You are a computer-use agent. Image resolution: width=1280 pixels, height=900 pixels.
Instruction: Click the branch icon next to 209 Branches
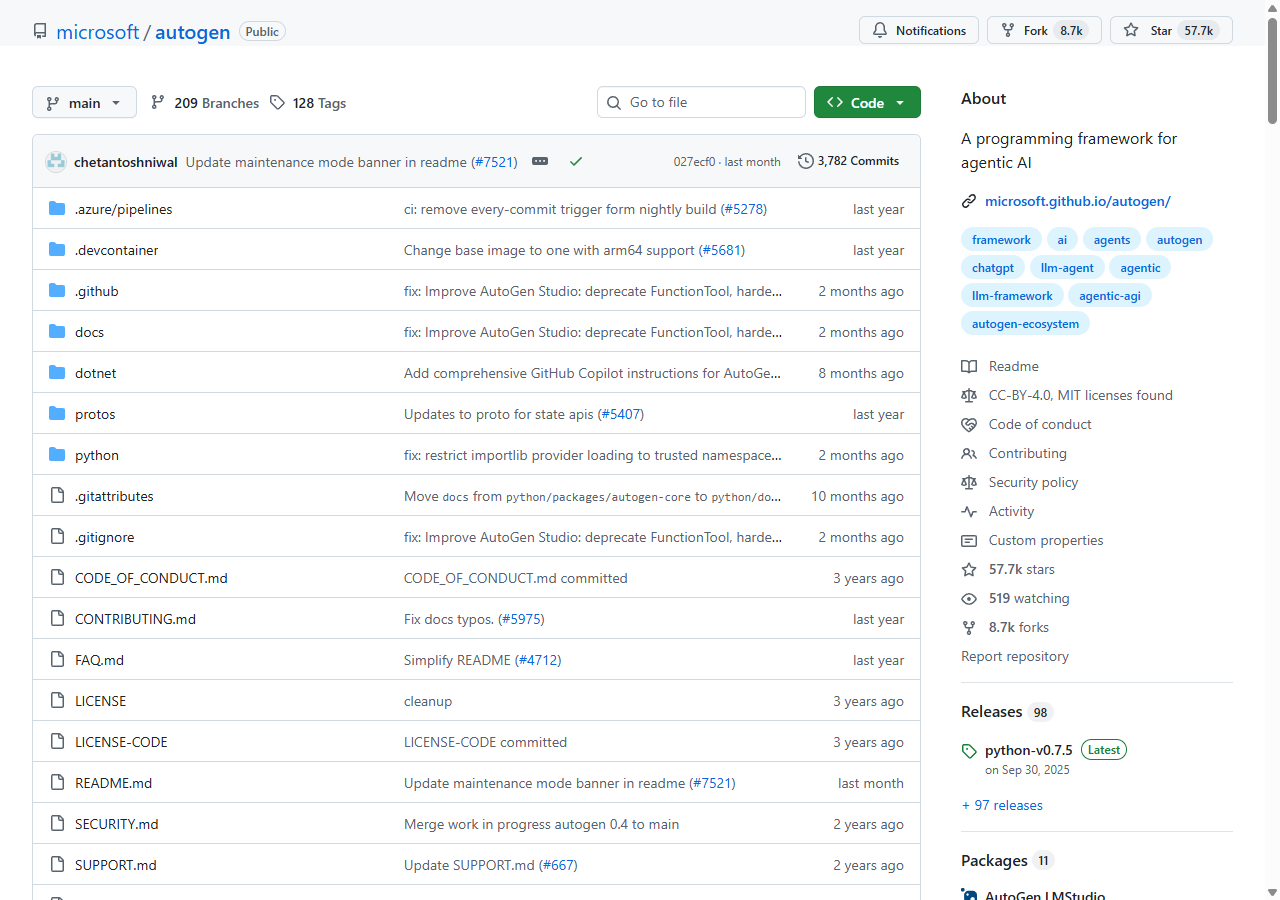tap(158, 102)
